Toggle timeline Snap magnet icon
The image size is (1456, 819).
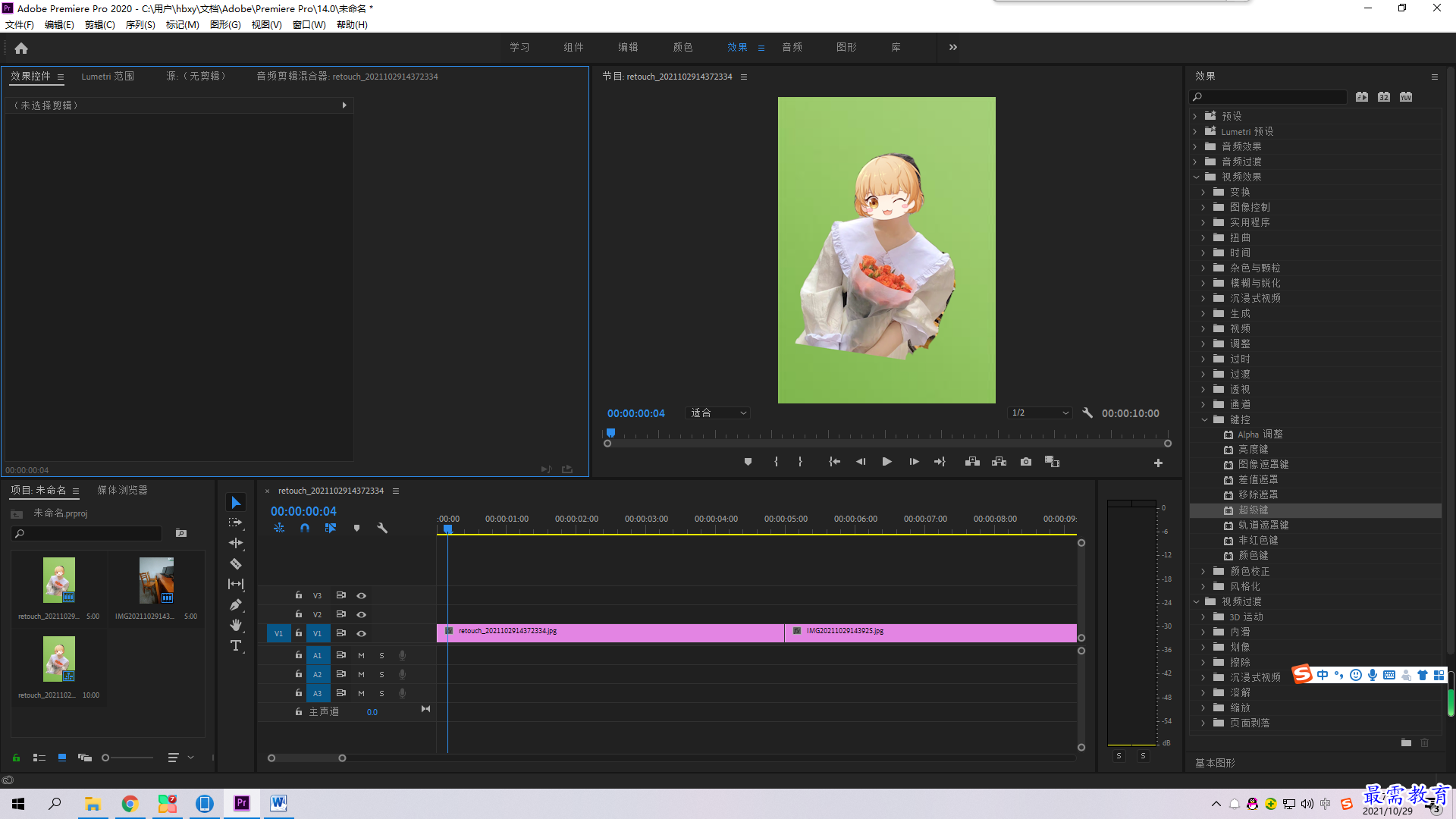pyautogui.click(x=305, y=528)
